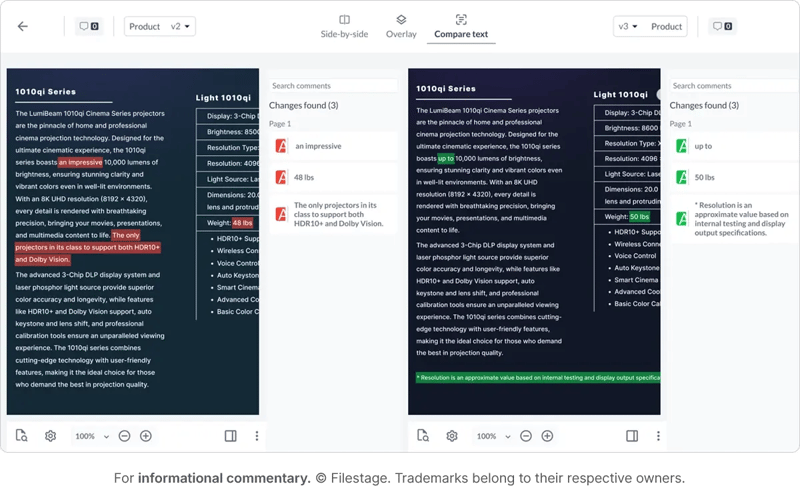Open left viewer more options menu
The height and width of the screenshot is (486, 800).
[x=257, y=436]
